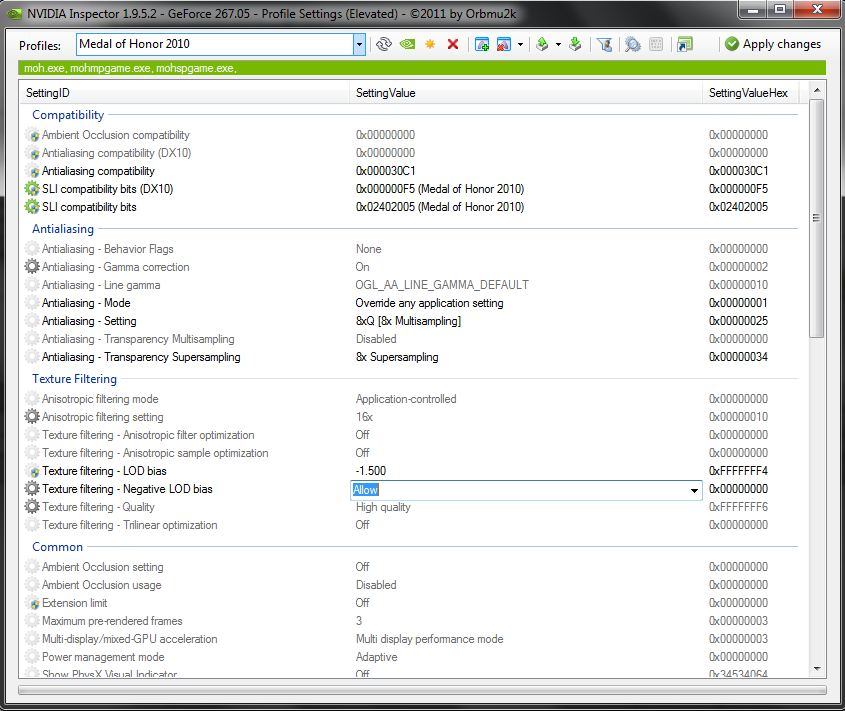Click the gear icon beside Antialiasing - Gamma correction
The height and width of the screenshot is (711, 845).
pyautogui.click(x=32, y=266)
